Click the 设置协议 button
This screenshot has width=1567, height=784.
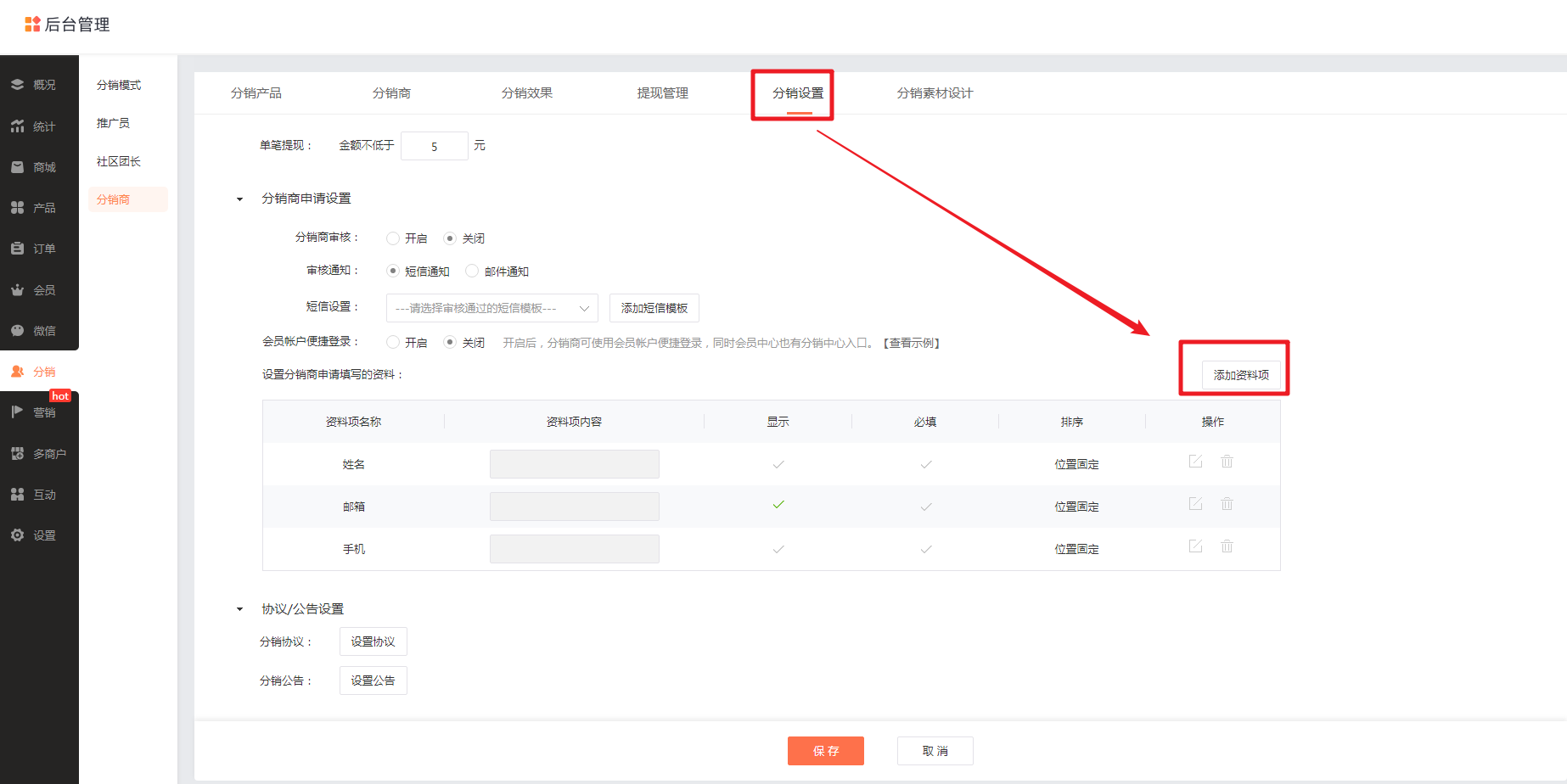(x=373, y=641)
